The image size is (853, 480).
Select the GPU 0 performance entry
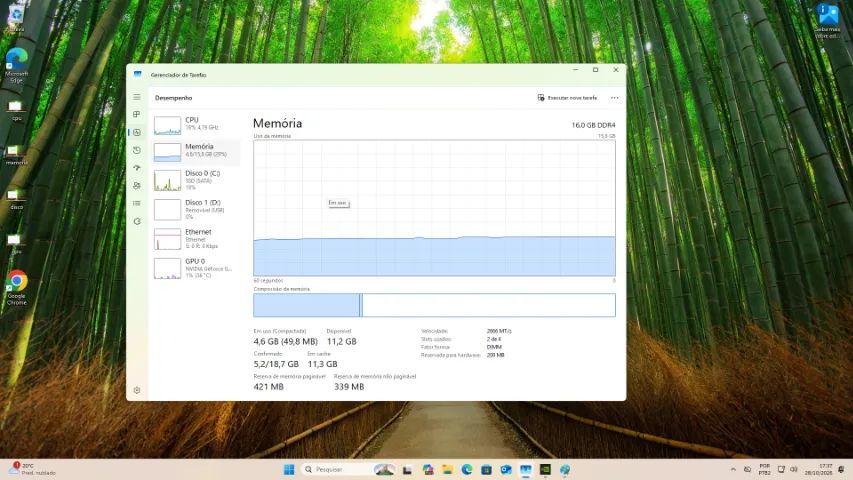coord(196,268)
